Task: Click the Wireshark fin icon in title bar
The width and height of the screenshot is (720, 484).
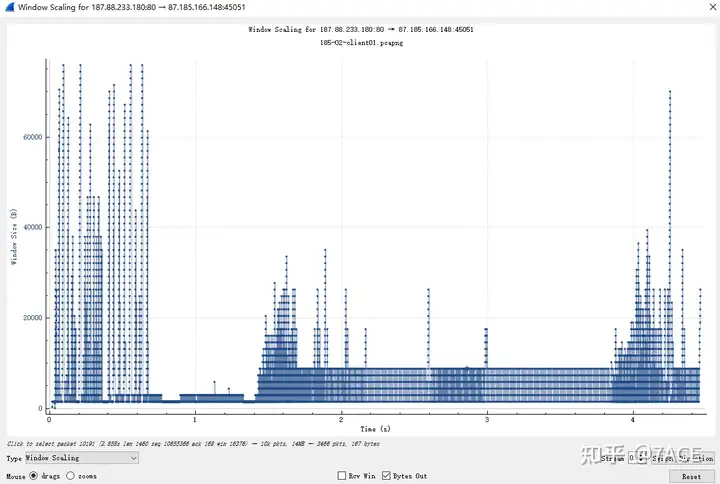Action: click(9, 7)
